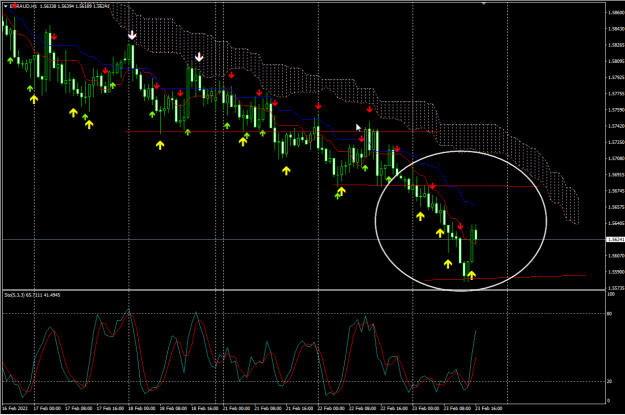The height and width of the screenshot is (415, 625).
Task: Click the 23 Feb 16:00 time label
Action: (489, 408)
